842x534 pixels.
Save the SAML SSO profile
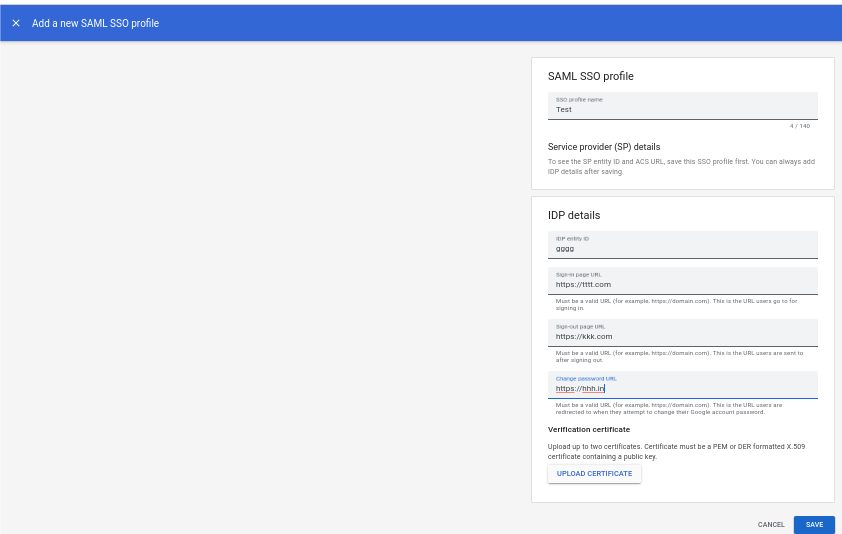click(814, 525)
